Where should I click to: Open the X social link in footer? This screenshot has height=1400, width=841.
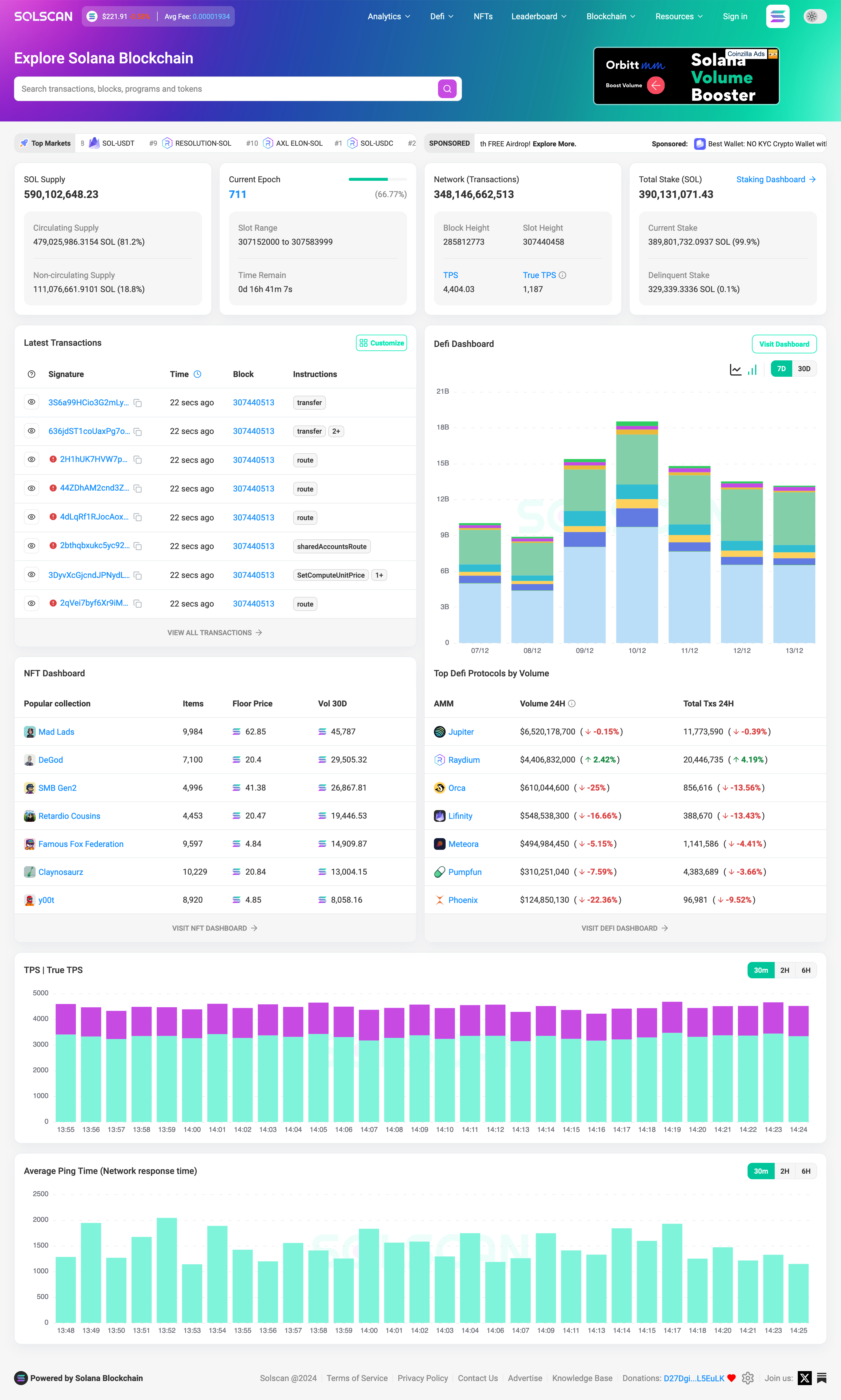805,1378
